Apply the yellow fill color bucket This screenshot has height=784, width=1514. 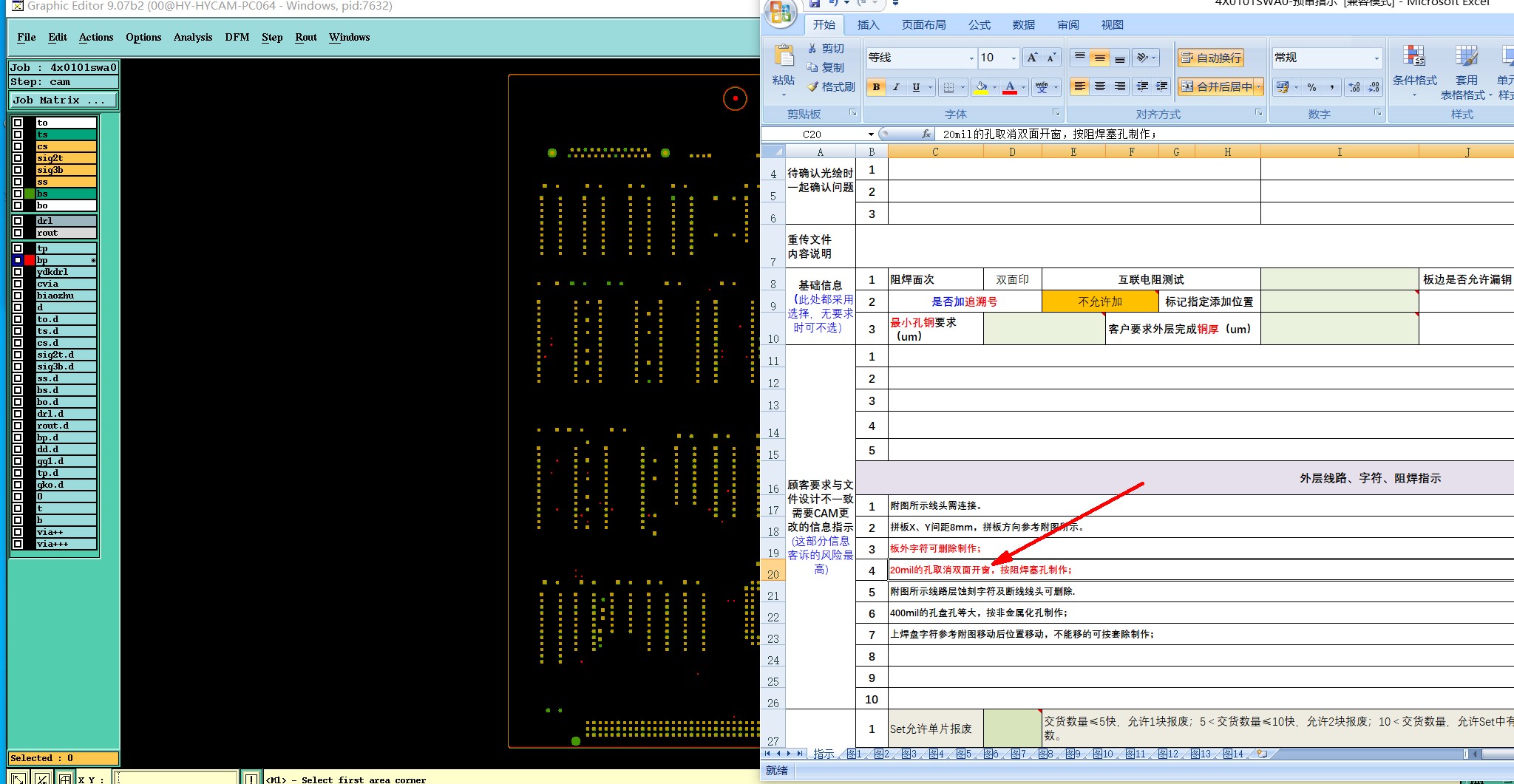(x=981, y=87)
